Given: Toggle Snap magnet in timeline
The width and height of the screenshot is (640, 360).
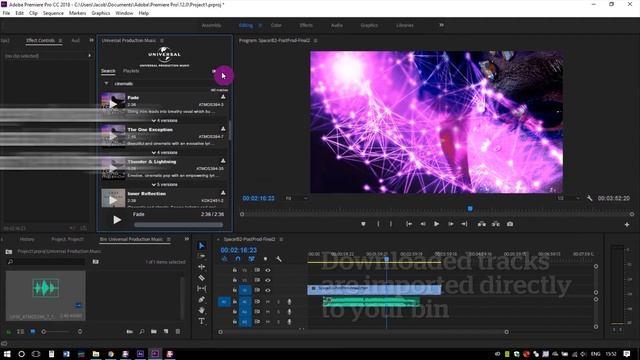Looking at the screenshot, I should [x=238, y=259].
